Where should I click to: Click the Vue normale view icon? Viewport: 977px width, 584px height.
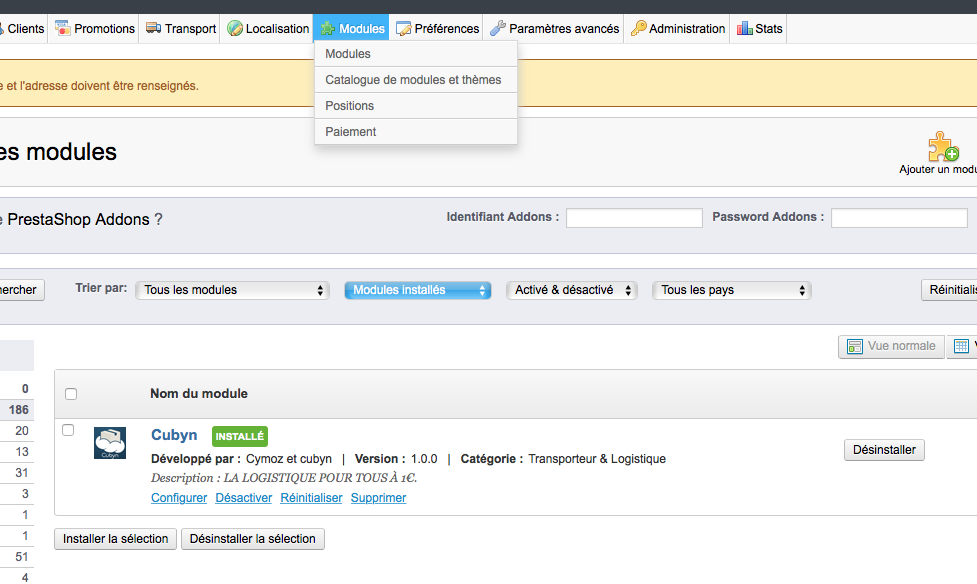pos(855,346)
